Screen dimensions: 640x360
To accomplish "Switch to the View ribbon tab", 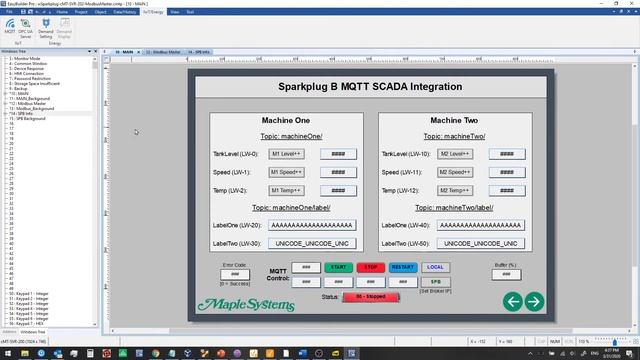I will pos(175,12).
